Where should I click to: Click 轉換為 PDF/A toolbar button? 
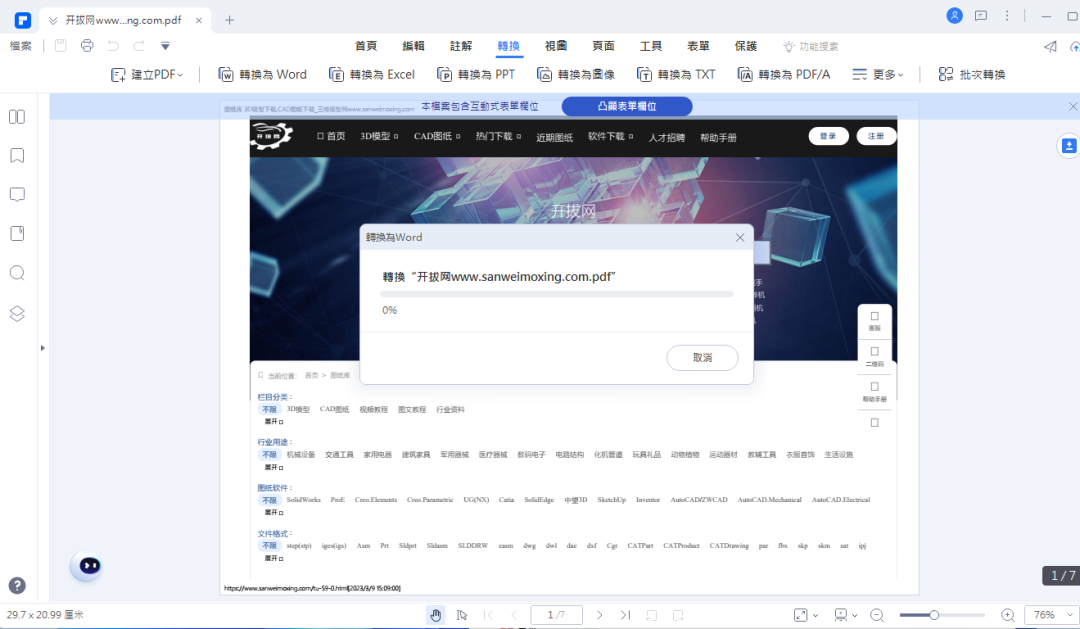click(x=784, y=74)
